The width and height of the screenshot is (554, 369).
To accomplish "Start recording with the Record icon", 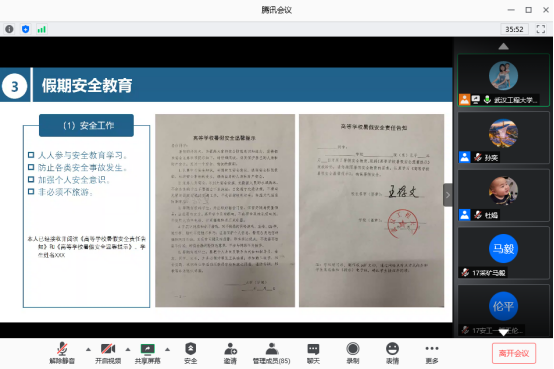I will tap(352, 353).
